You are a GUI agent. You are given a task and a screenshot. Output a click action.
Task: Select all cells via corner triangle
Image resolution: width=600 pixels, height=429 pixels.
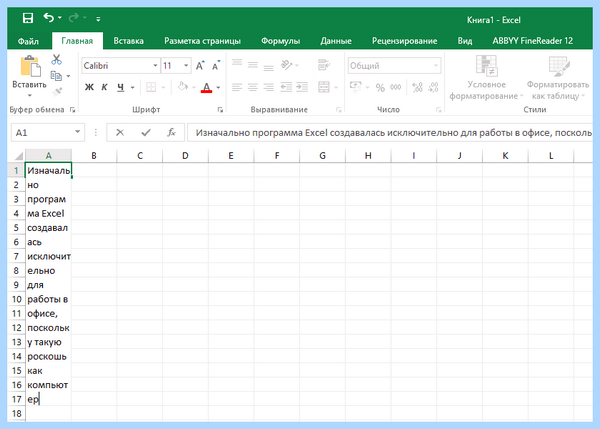click(x=18, y=156)
